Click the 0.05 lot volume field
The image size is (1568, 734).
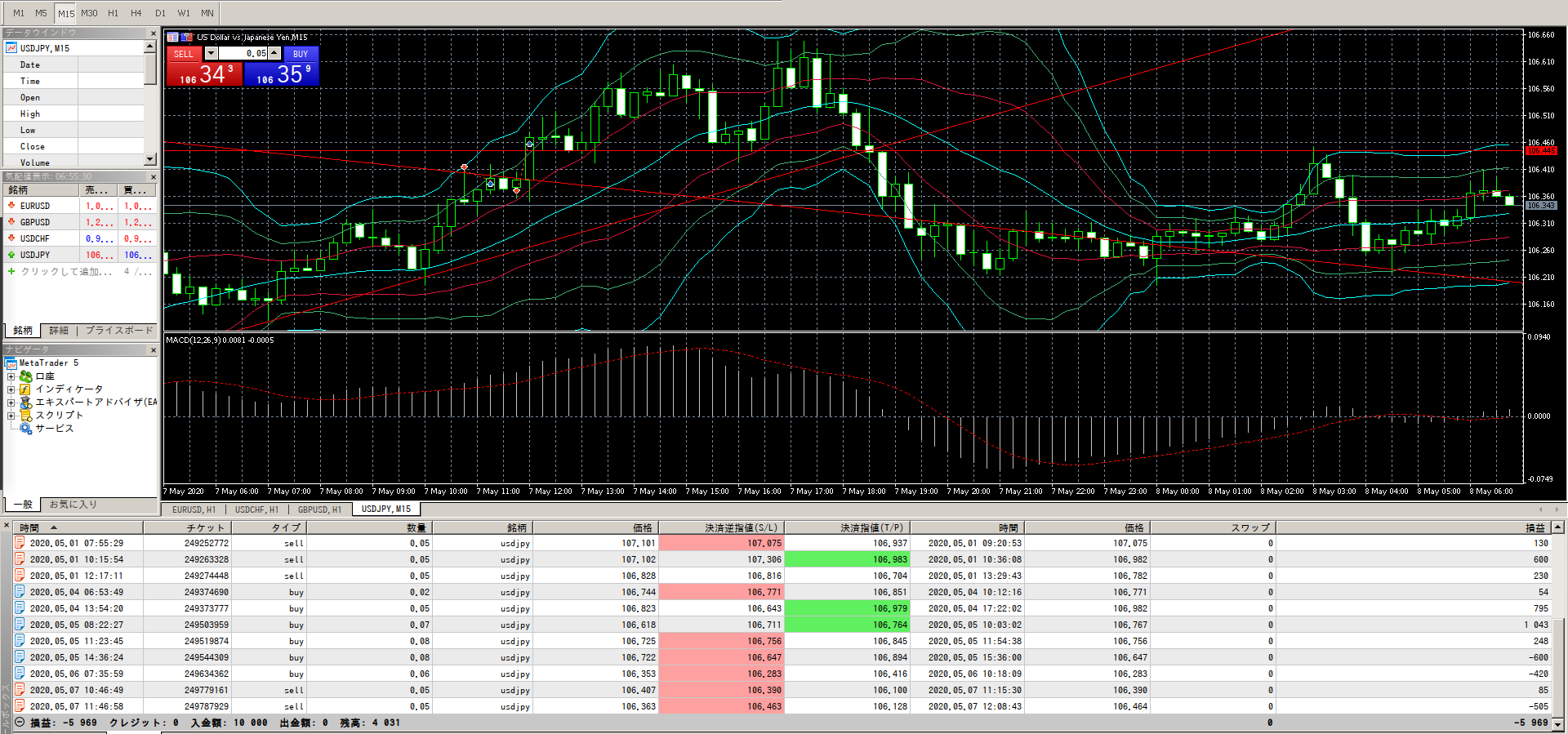click(x=243, y=53)
